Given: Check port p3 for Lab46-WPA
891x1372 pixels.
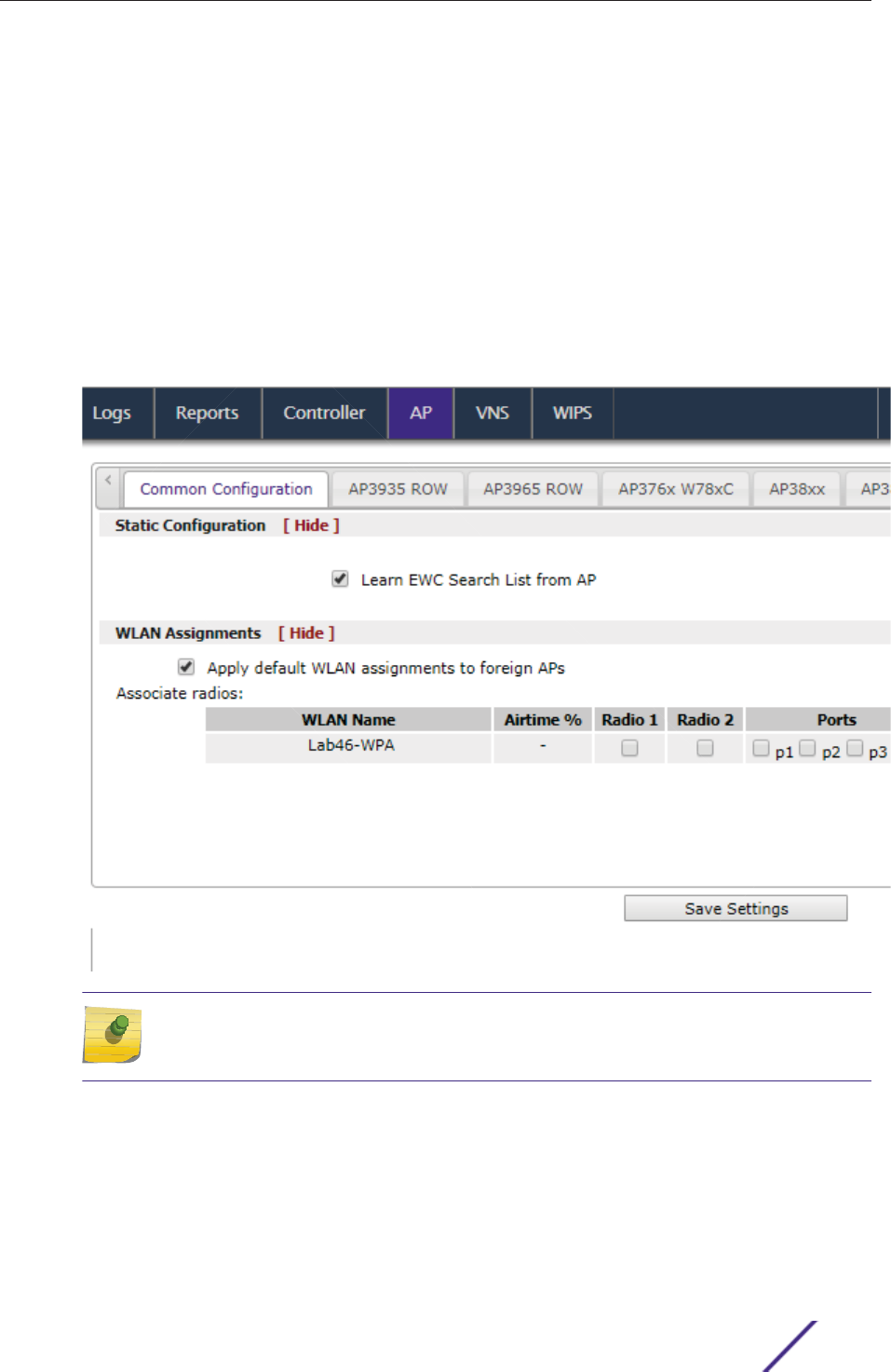Looking at the screenshot, I should point(855,747).
